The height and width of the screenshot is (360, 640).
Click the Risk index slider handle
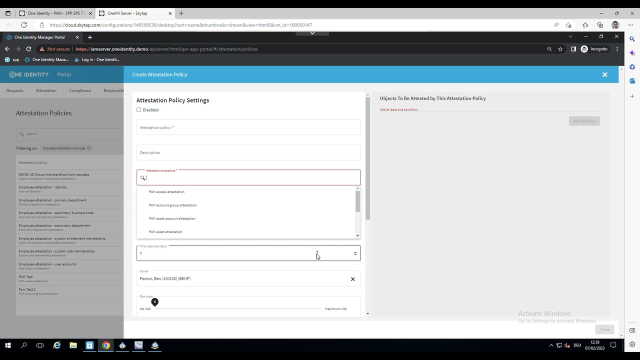155,302
